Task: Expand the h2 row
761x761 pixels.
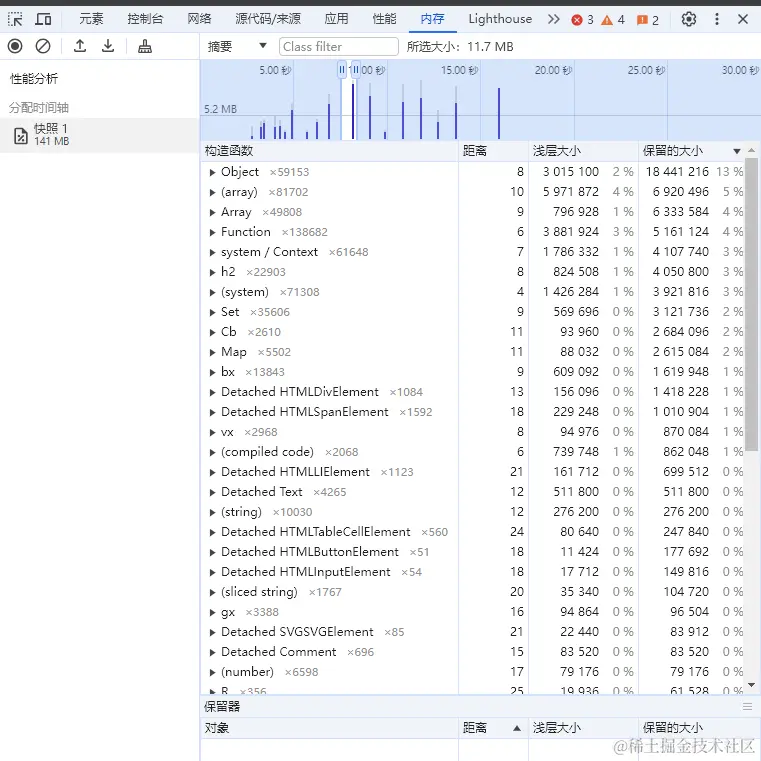Action: click(x=212, y=272)
